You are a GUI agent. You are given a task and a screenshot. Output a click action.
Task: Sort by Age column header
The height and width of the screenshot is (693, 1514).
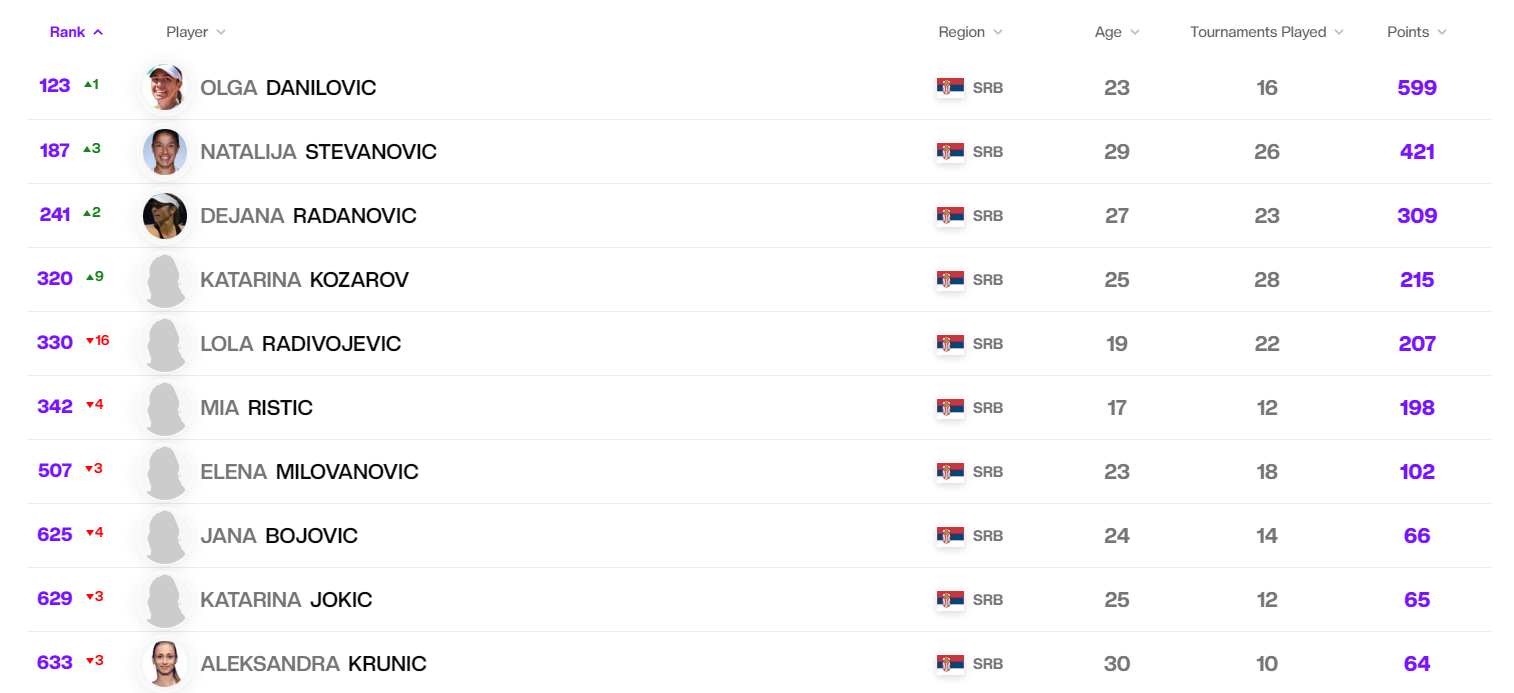pyautogui.click(x=1117, y=32)
